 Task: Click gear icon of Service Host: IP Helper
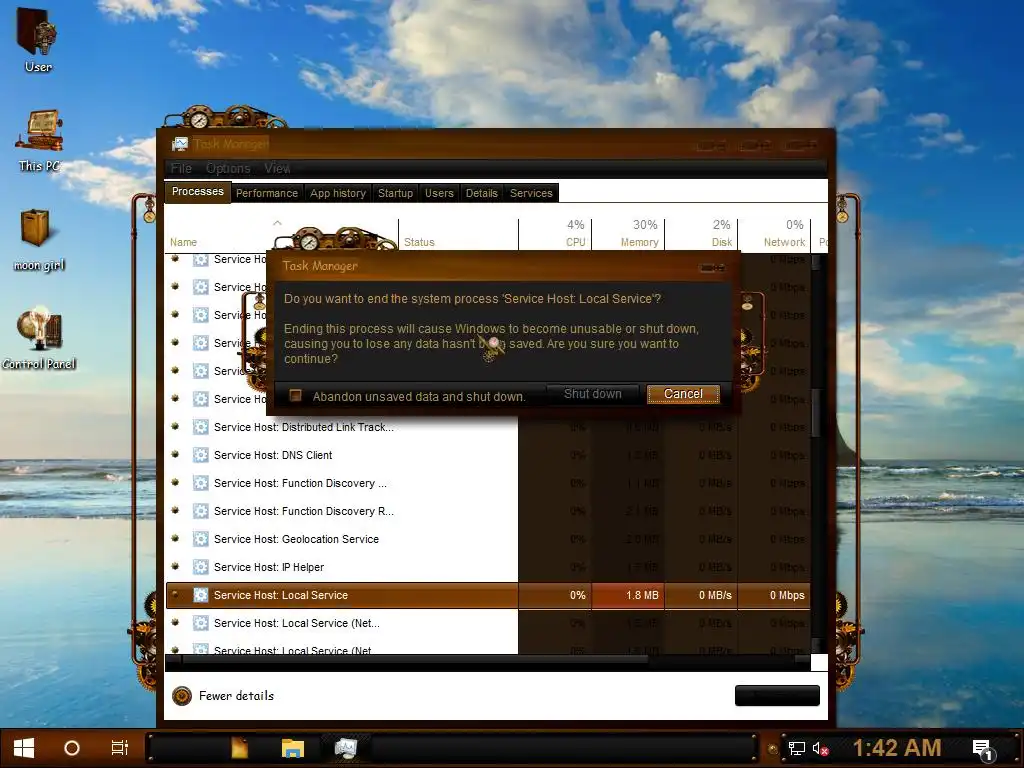coord(200,567)
